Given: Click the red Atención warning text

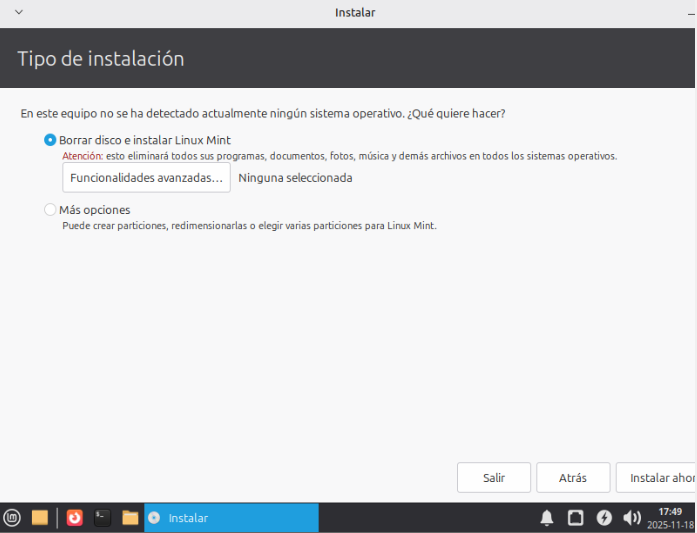Looking at the screenshot, I should (x=83, y=156).
